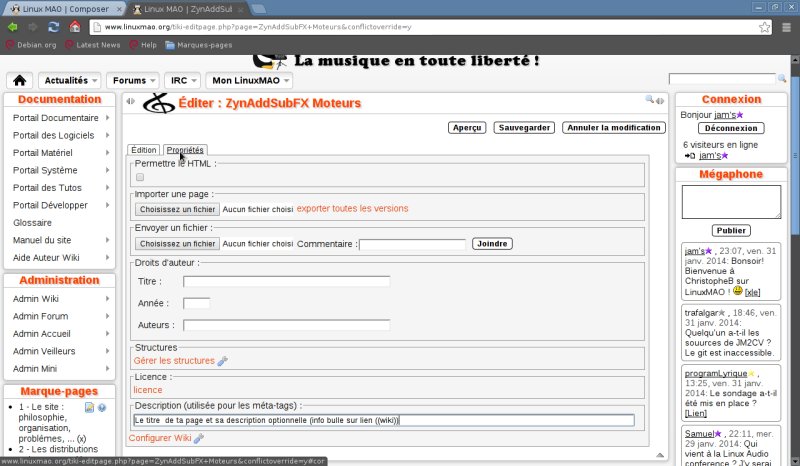The height and width of the screenshot is (466, 800).
Task: Open the Debian.org bookmark
Action: pos(31,45)
